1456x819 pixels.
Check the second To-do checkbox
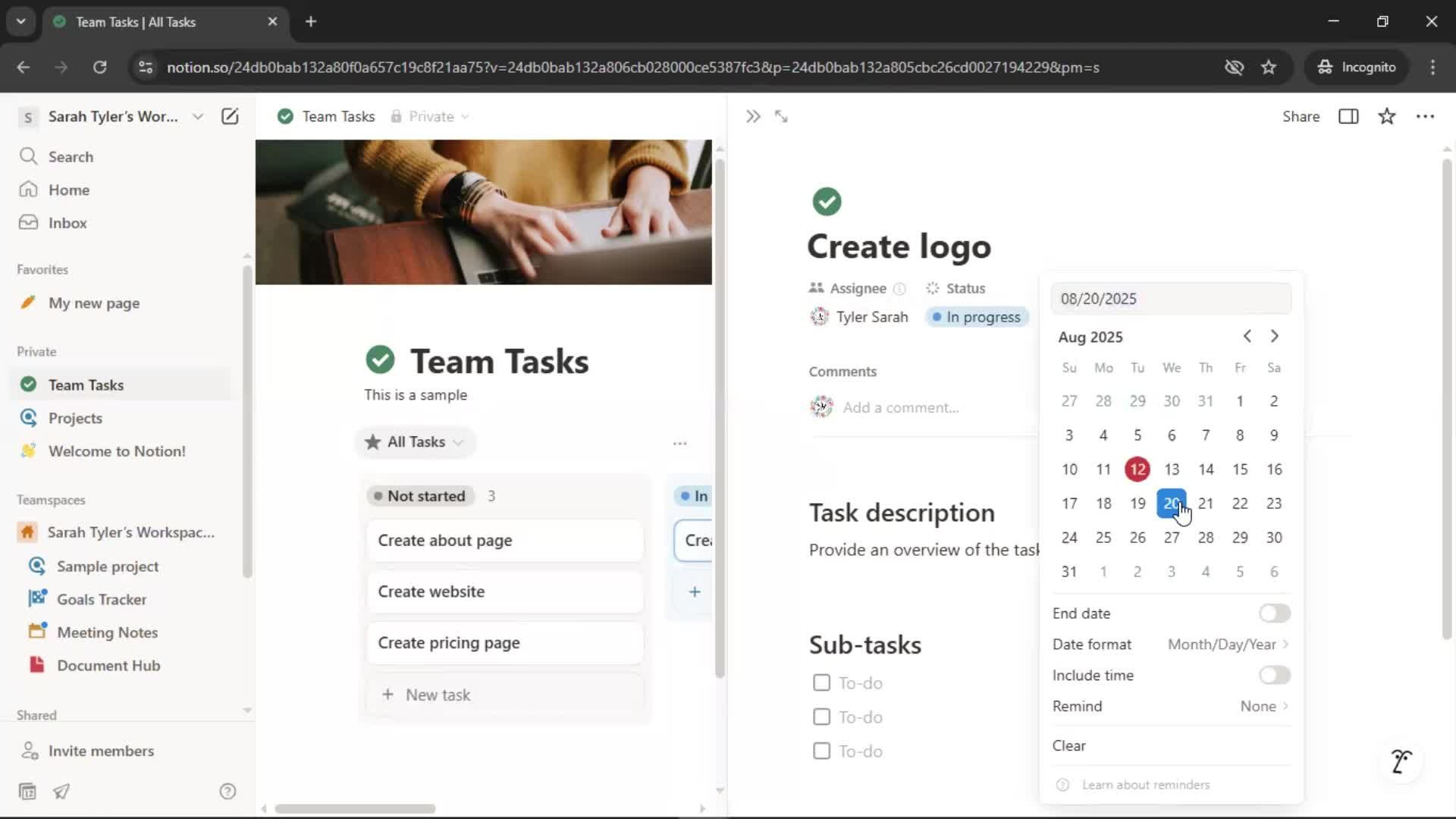[821, 717]
